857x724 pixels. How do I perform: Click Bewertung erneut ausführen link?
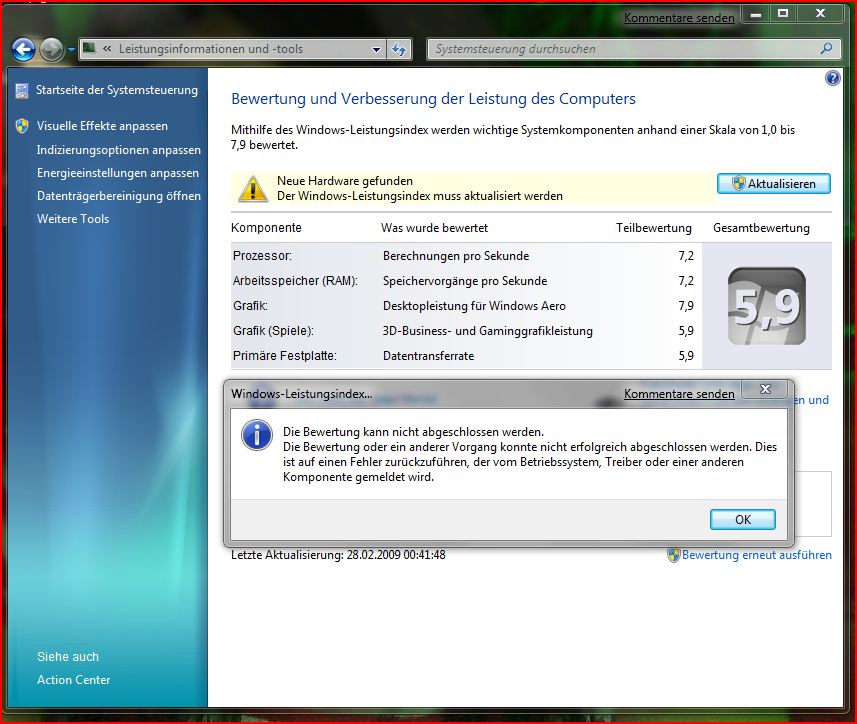(x=756, y=555)
